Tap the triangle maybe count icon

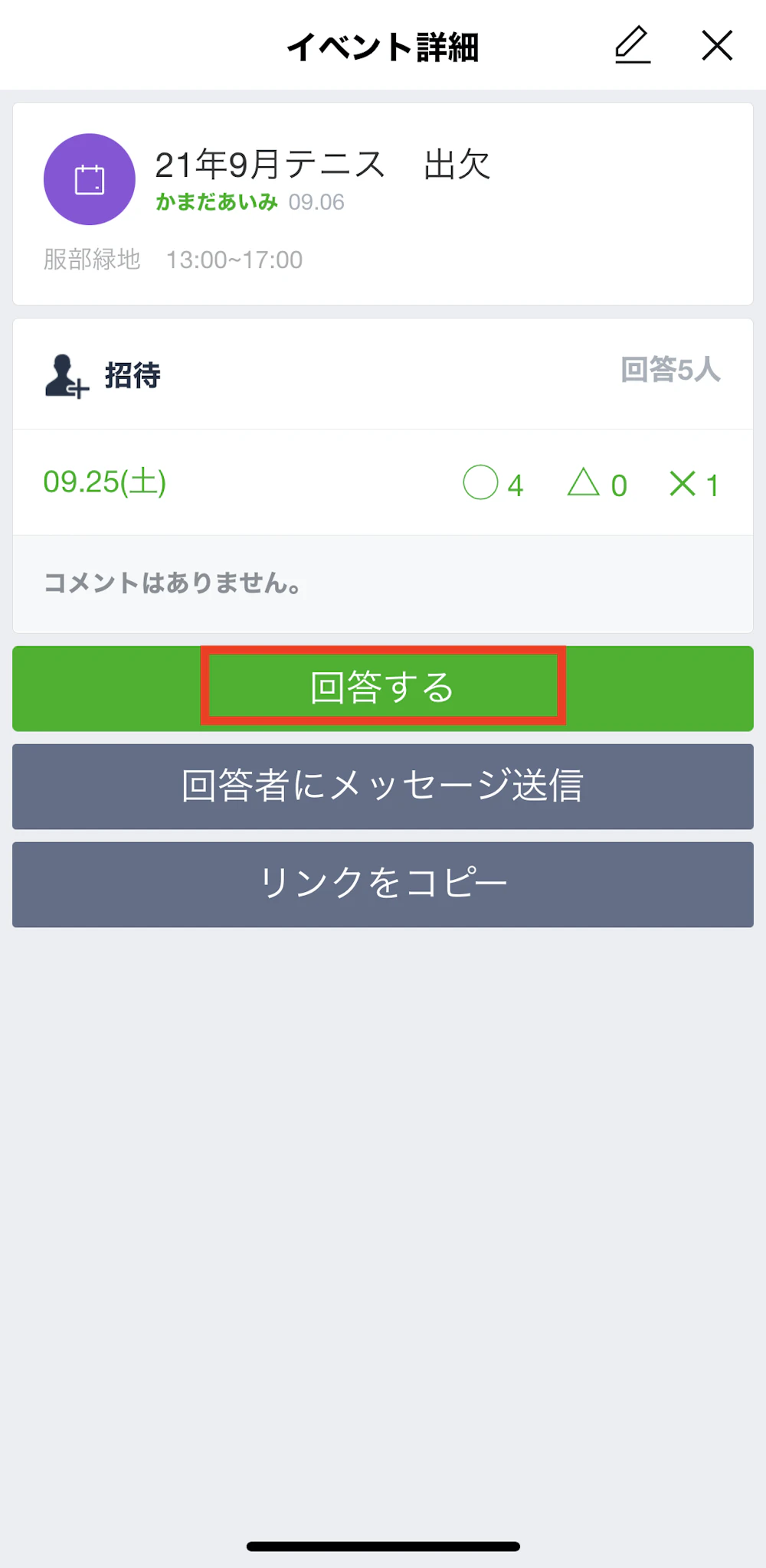(x=584, y=482)
